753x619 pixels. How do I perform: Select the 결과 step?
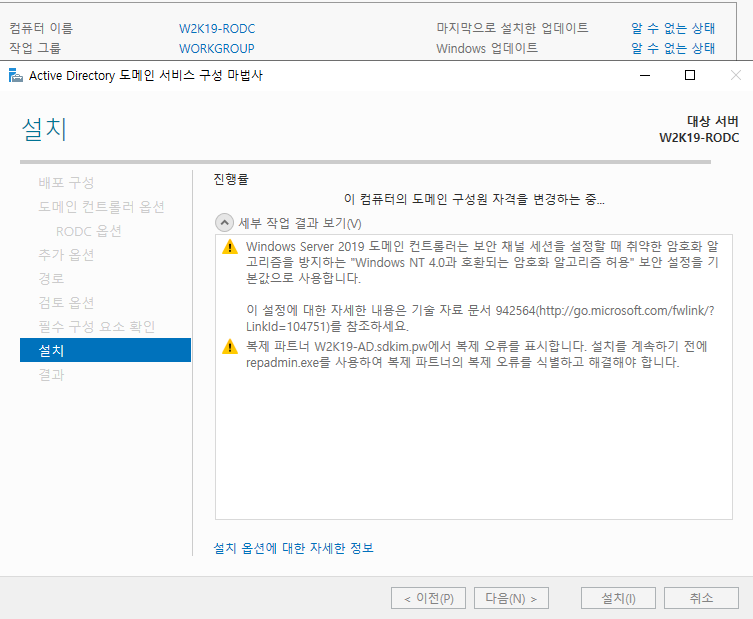[x=51, y=375]
